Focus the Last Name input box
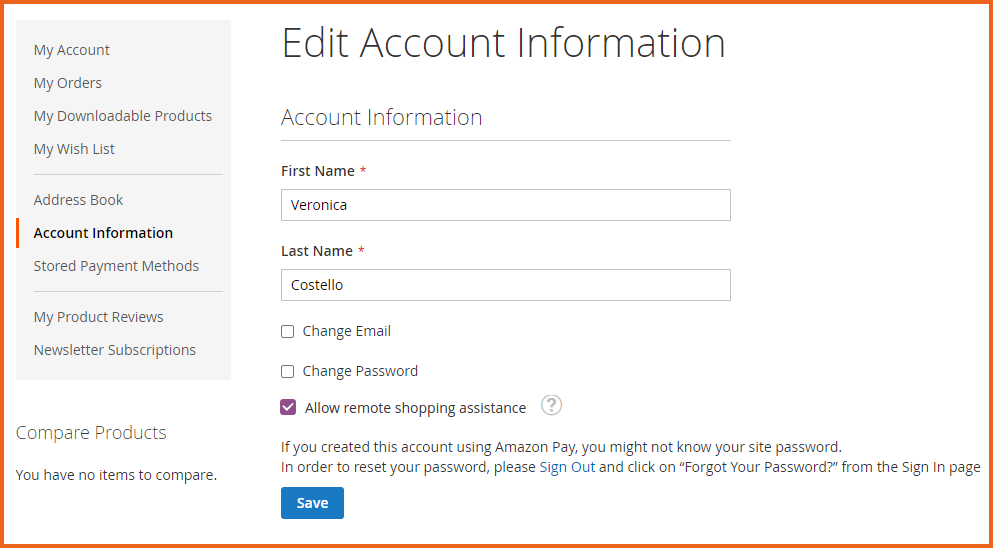Viewport: 993px width, 548px height. pyautogui.click(x=505, y=285)
